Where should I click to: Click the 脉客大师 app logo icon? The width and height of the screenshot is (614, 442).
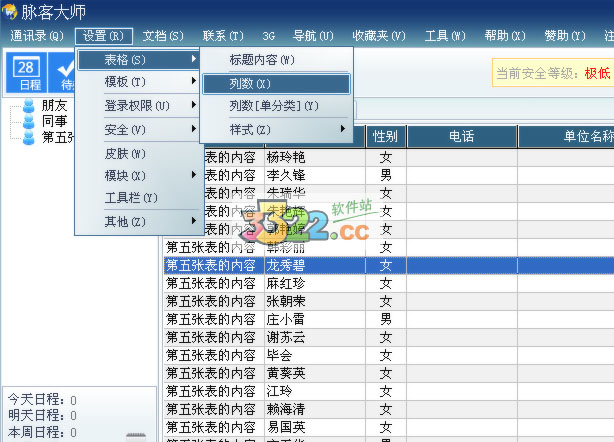pyautogui.click(x=9, y=11)
